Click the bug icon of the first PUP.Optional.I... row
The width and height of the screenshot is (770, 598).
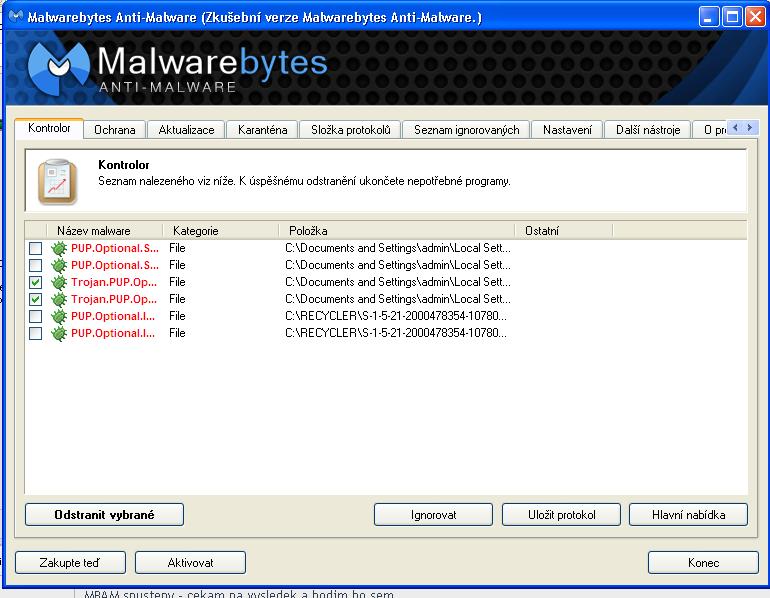pos(59,317)
